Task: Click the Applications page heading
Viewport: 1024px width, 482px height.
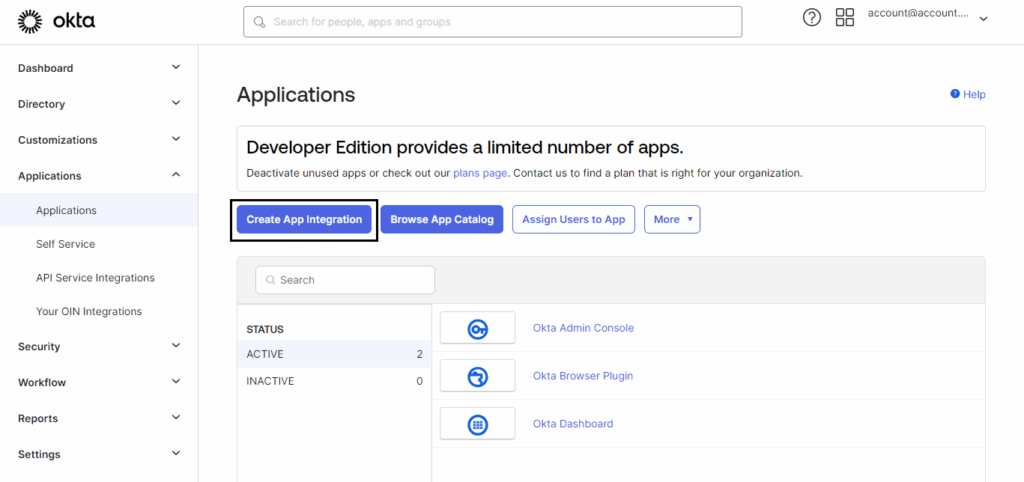Action: 296,95
